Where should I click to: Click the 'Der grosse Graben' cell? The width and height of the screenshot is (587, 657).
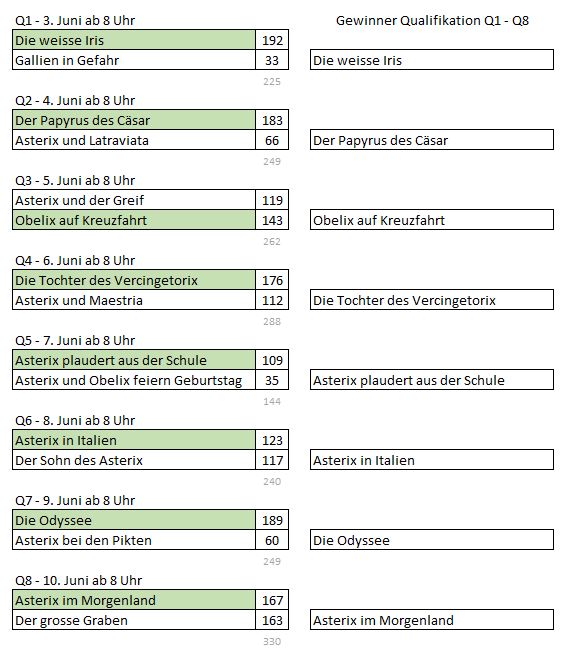pyautogui.click(x=134, y=620)
